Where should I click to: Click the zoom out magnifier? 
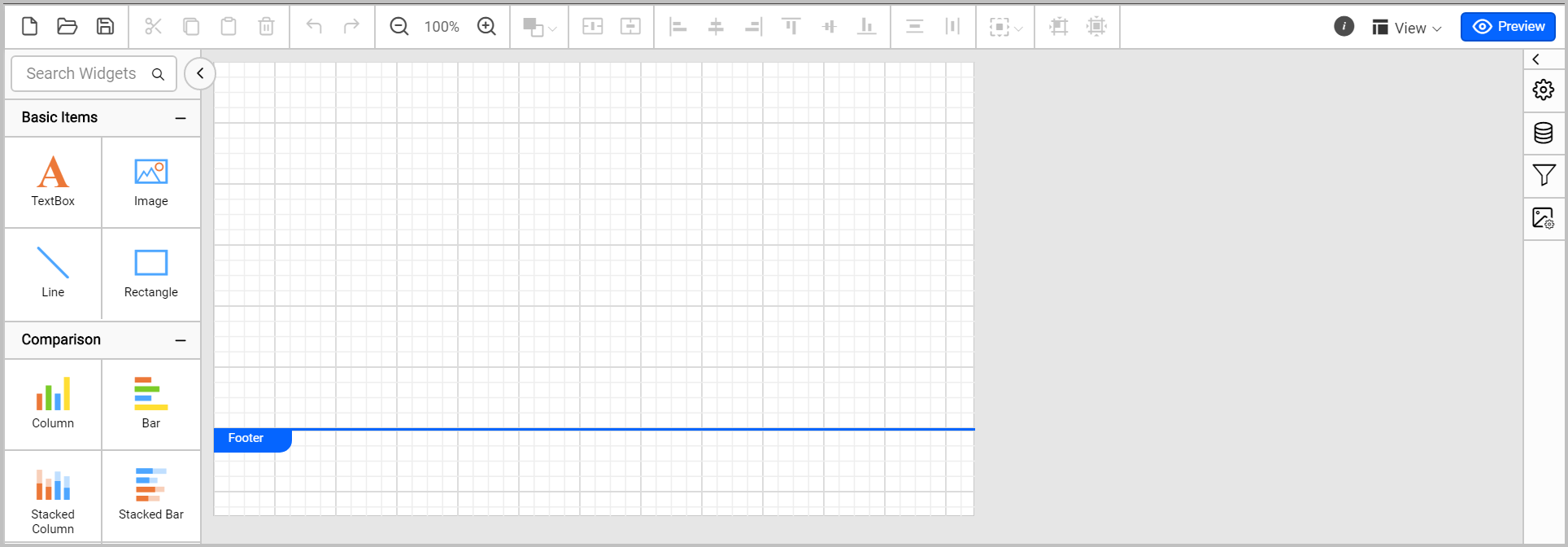pyautogui.click(x=399, y=27)
